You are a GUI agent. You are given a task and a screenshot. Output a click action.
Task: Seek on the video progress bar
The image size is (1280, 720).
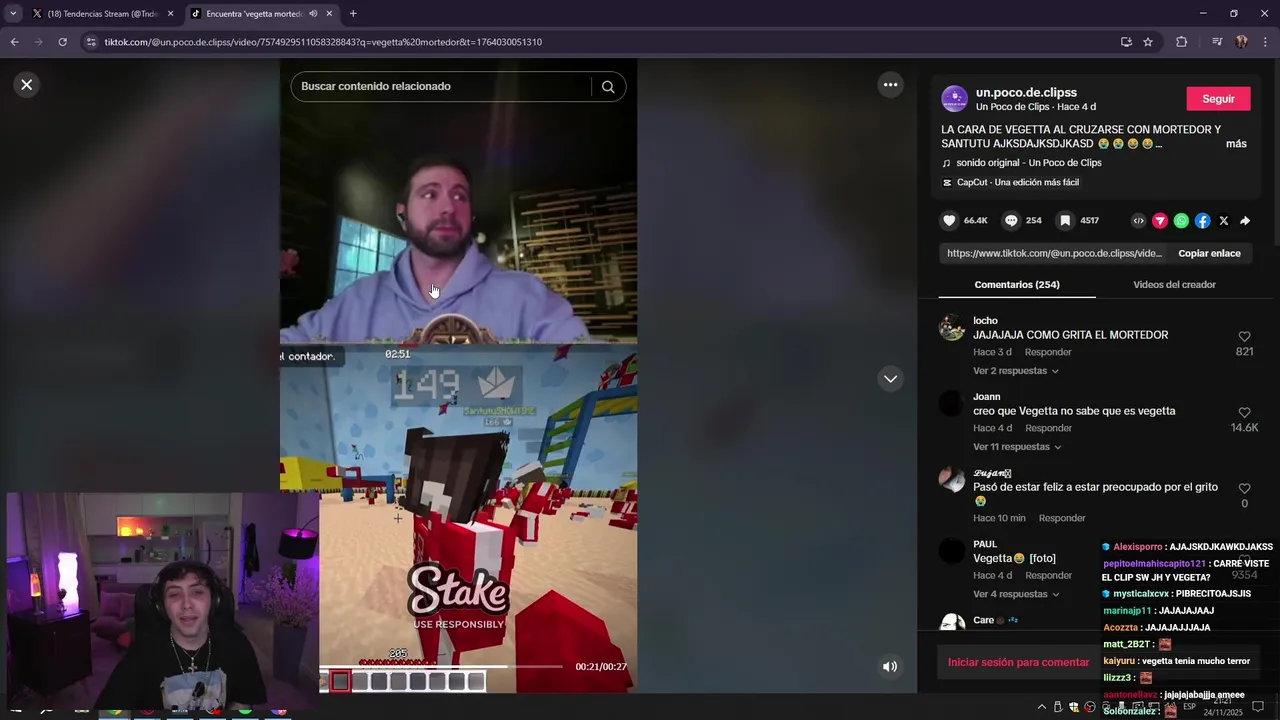pyautogui.click(x=440, y=666)
